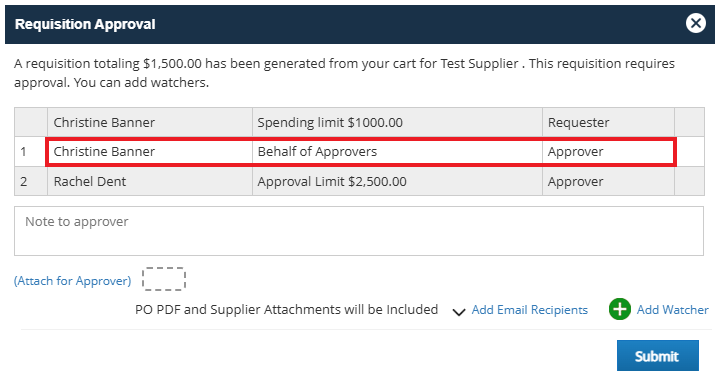Click the green Add Watcher plus icon
Screen dimensions: 716x378
[620, 309]
